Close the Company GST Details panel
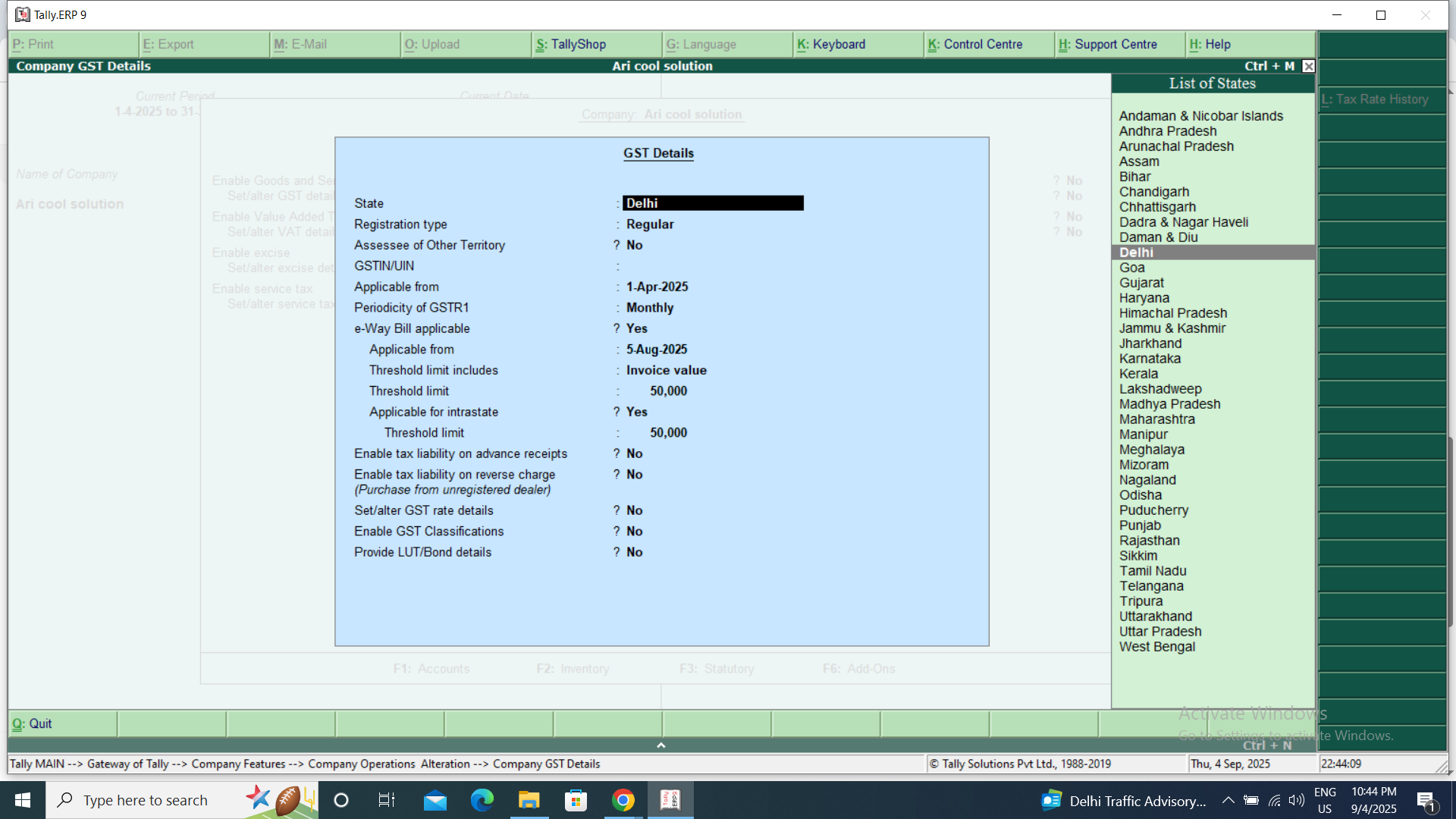Image resolution: width=1456 pixels, height=819 pixels. click(x=1308, y=66)
